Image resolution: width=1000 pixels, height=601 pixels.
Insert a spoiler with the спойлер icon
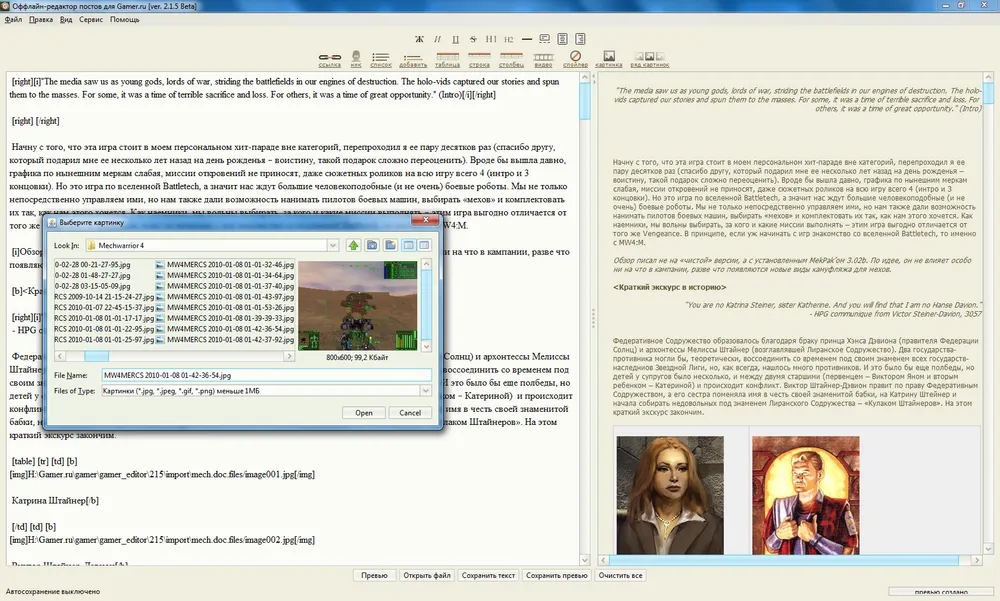tap(575, 56)
